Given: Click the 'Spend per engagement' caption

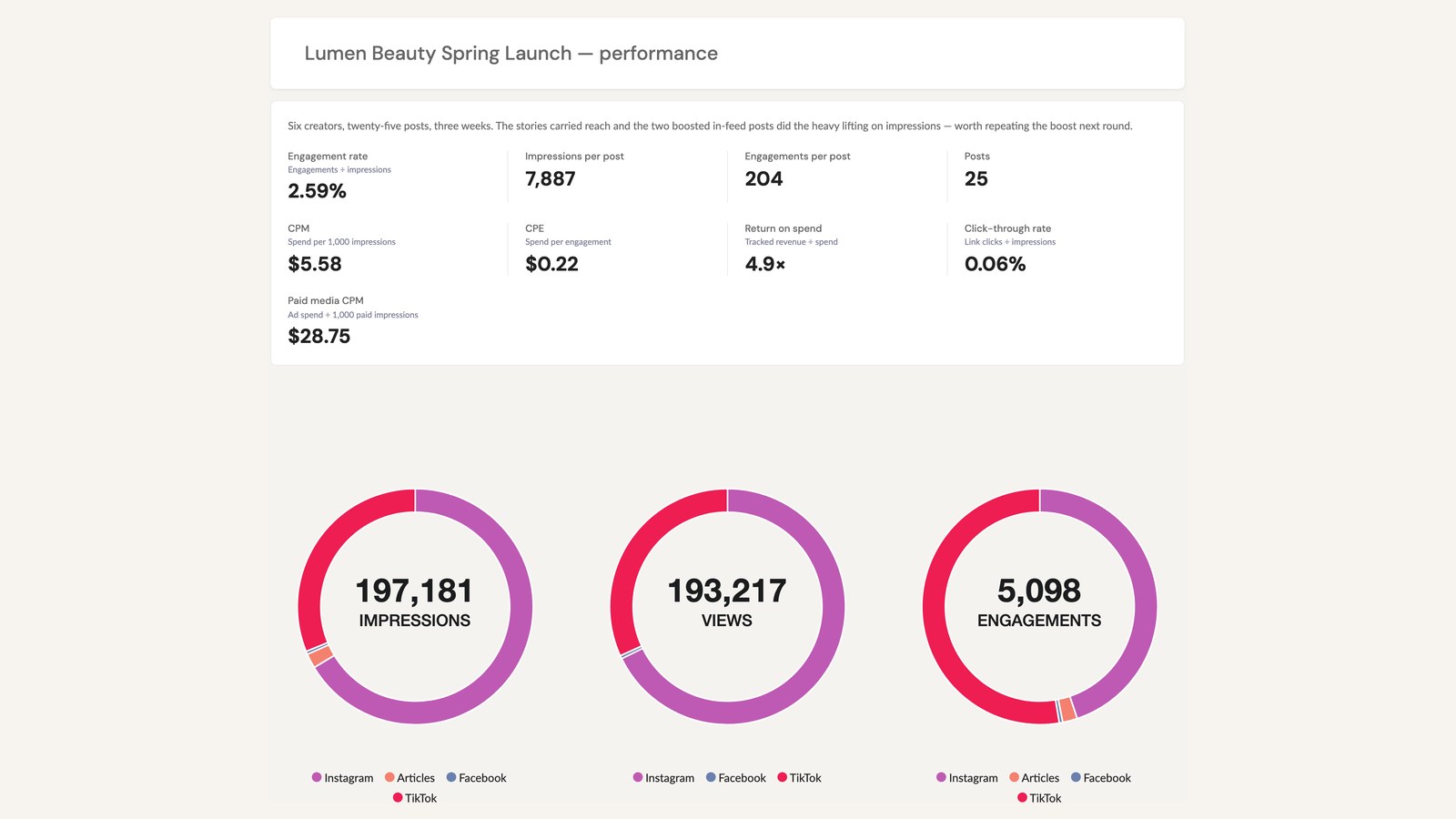Looking at the screenshot, I should click(x=568, y=242).
